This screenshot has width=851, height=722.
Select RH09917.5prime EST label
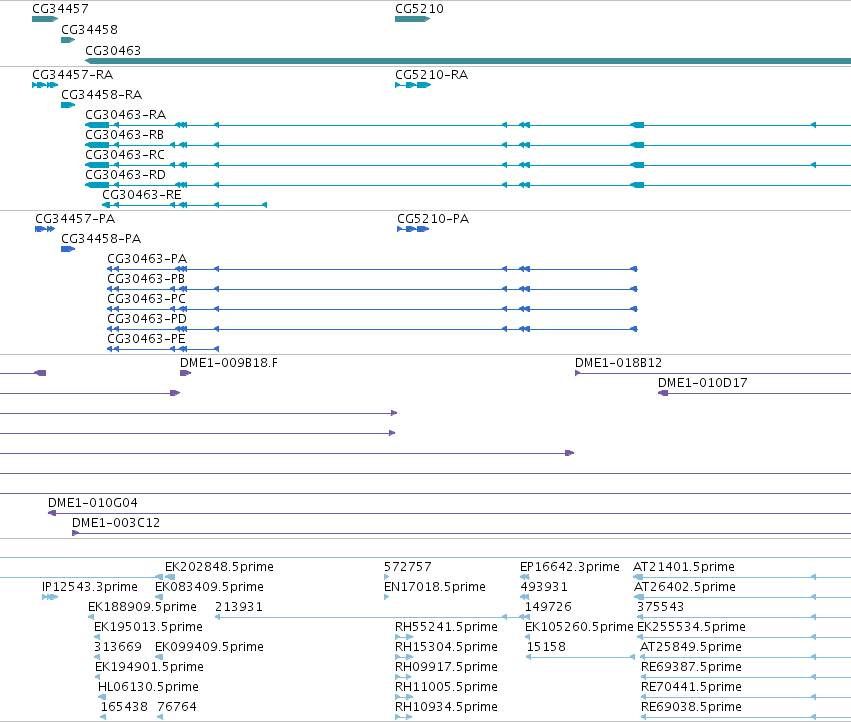pos(446,667)
